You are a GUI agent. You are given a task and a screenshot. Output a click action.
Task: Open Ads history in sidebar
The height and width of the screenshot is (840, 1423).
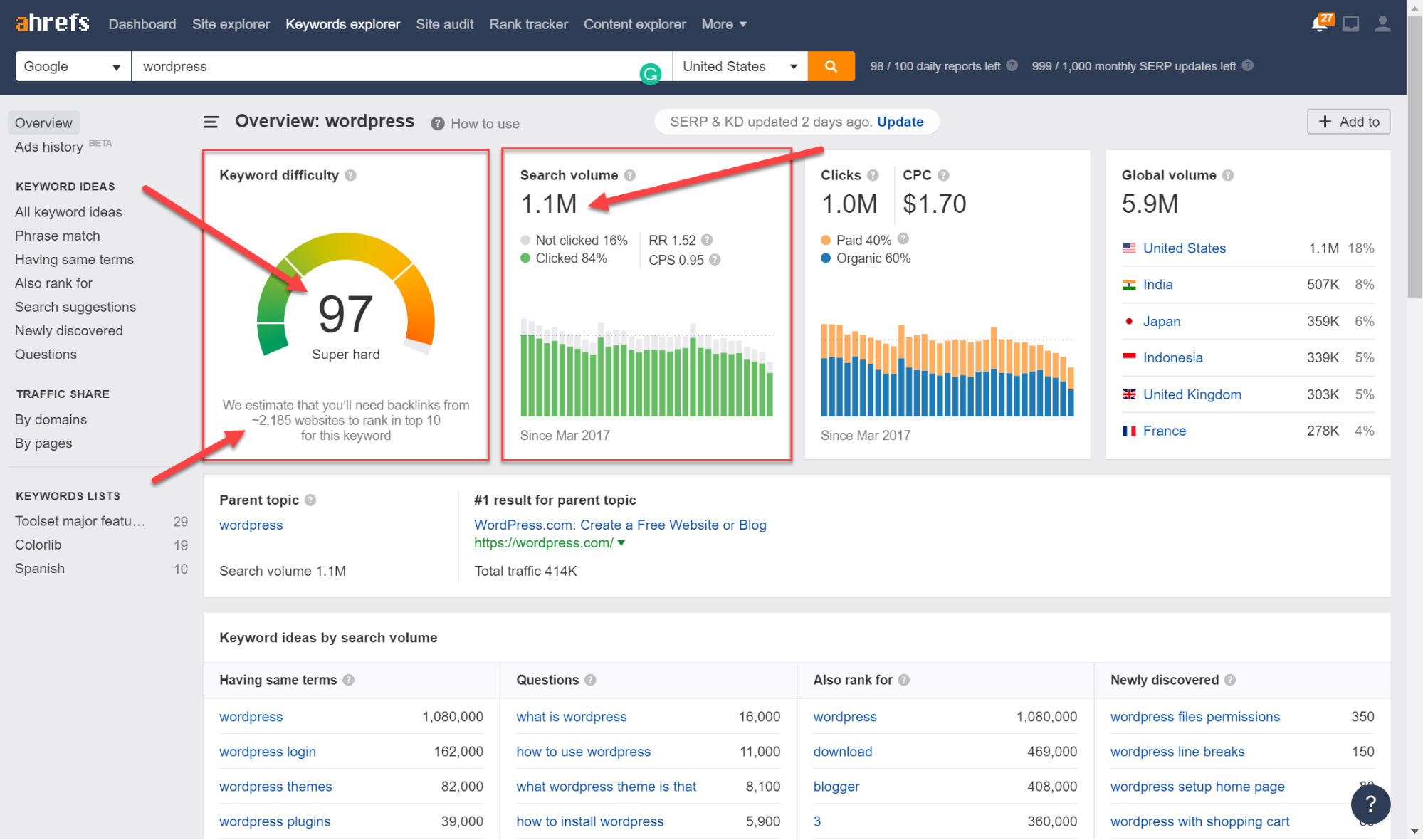click(48, 147)
